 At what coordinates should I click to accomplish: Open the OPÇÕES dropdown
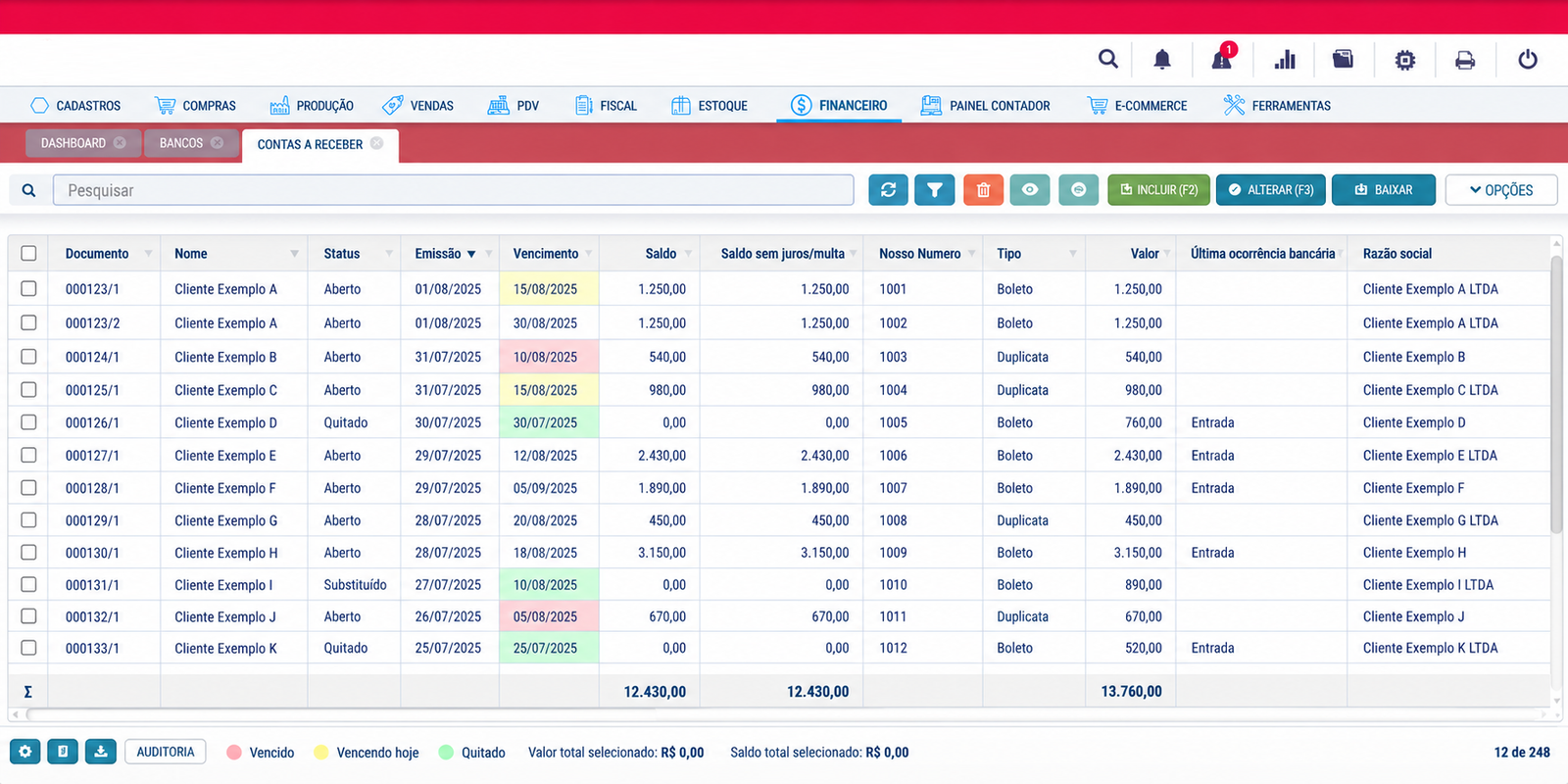coord(1501,190)
